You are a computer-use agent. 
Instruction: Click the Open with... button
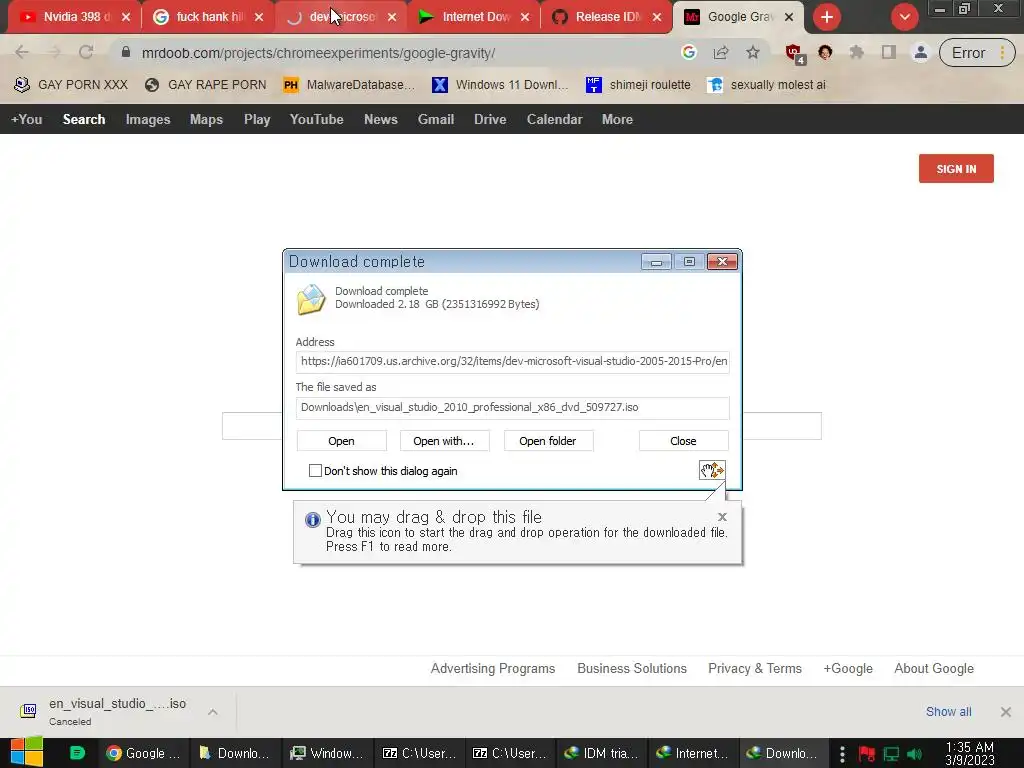pyautogui.click(x=443, y=441)
